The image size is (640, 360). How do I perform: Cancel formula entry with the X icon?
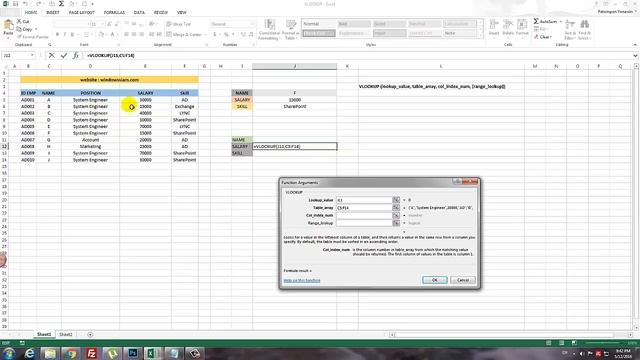click(x=51, y=56)
